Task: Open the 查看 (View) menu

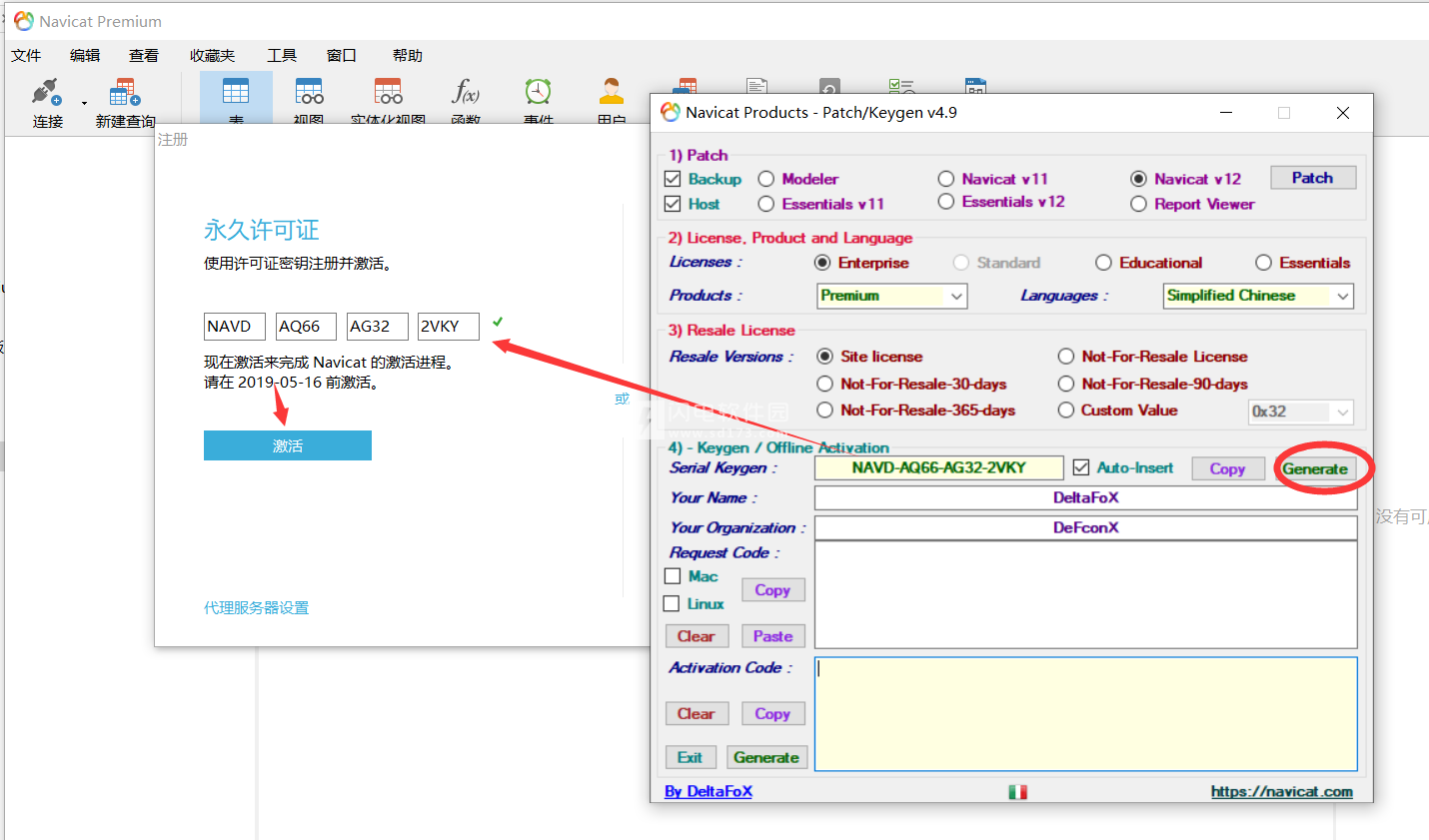Action: [144, 55]
